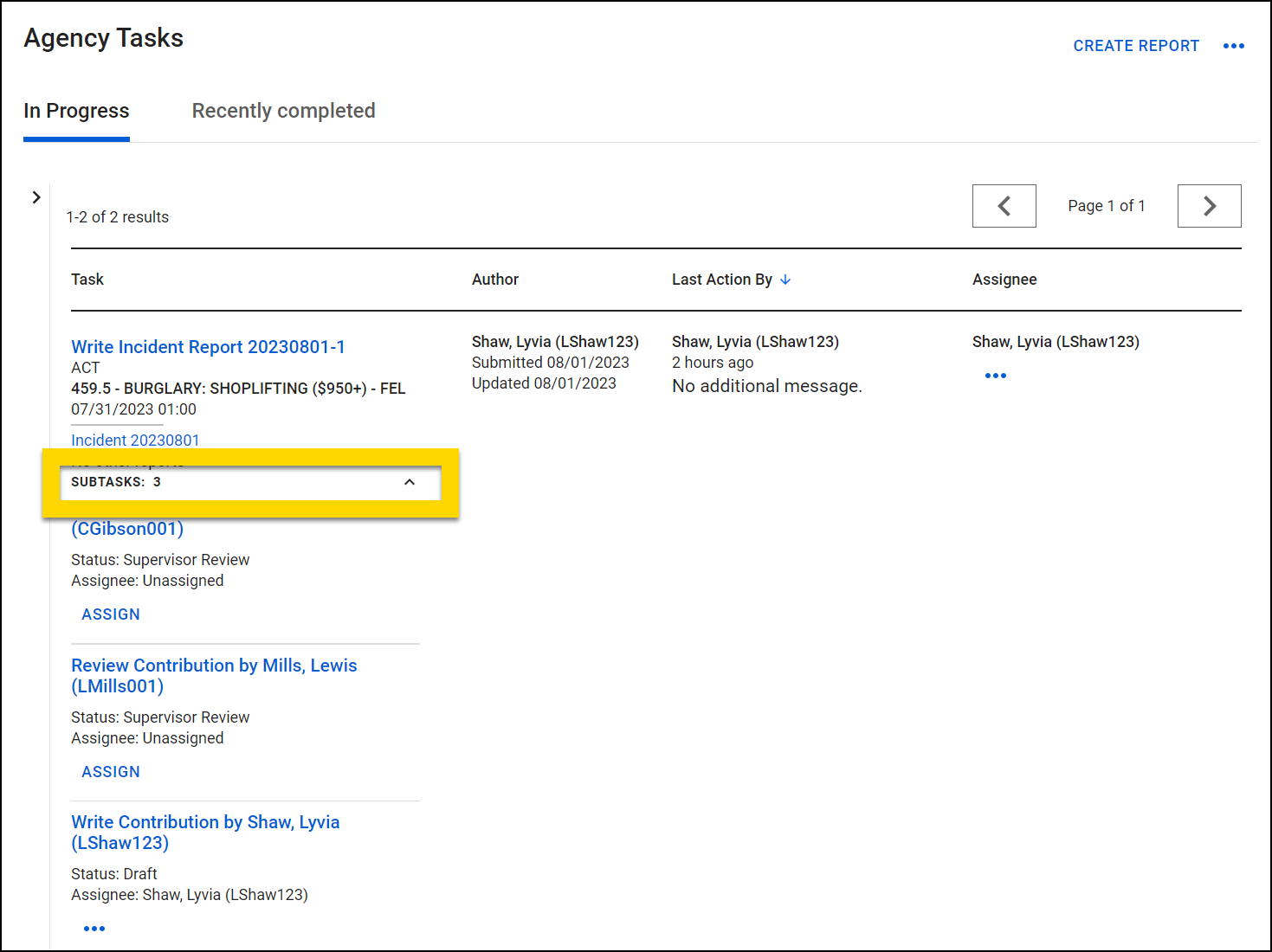The height and width of the screenshot is (952, 1272).
Task: Switch to the Recently completed tab
Action: (283, 111)
